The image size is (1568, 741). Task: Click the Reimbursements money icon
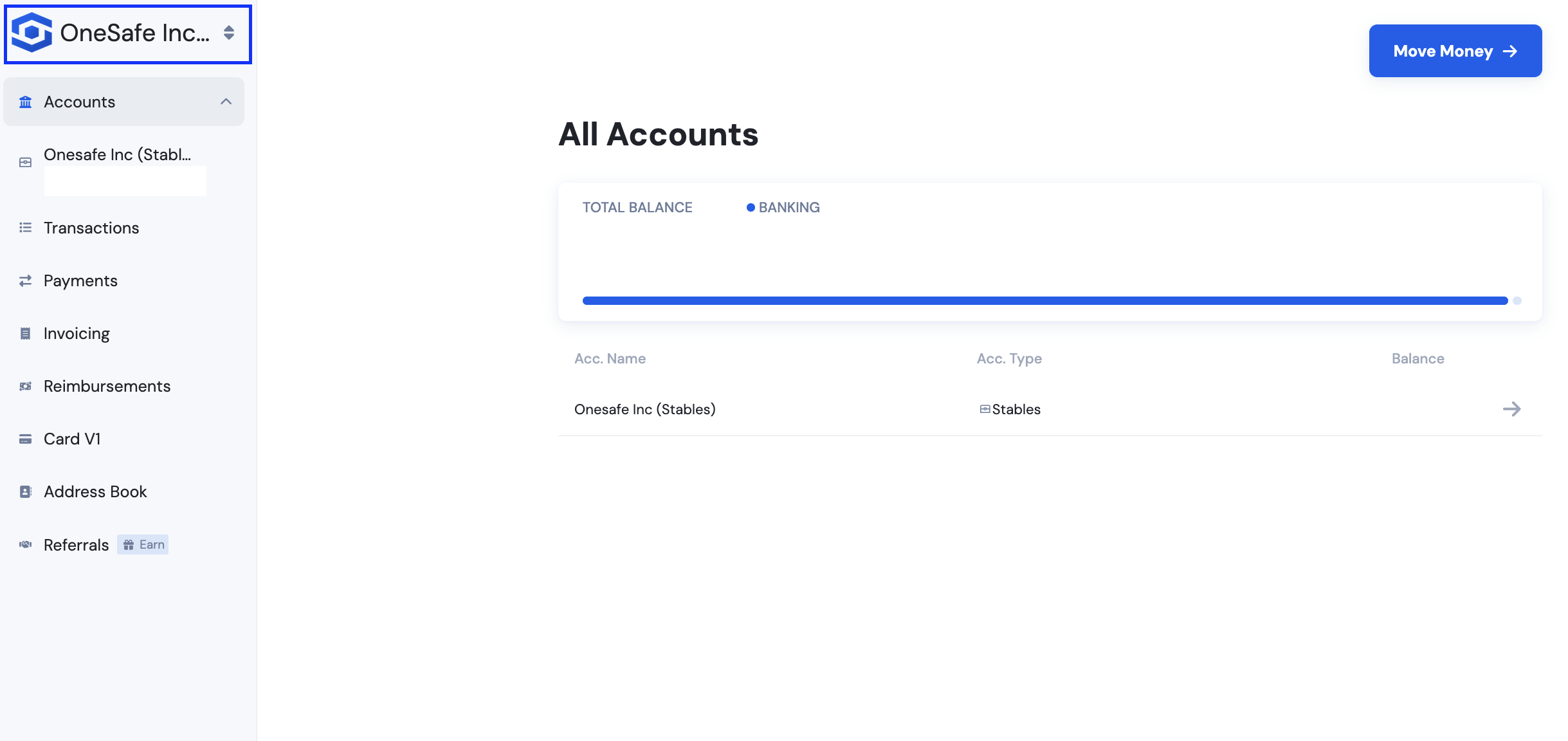click(26, 387)
